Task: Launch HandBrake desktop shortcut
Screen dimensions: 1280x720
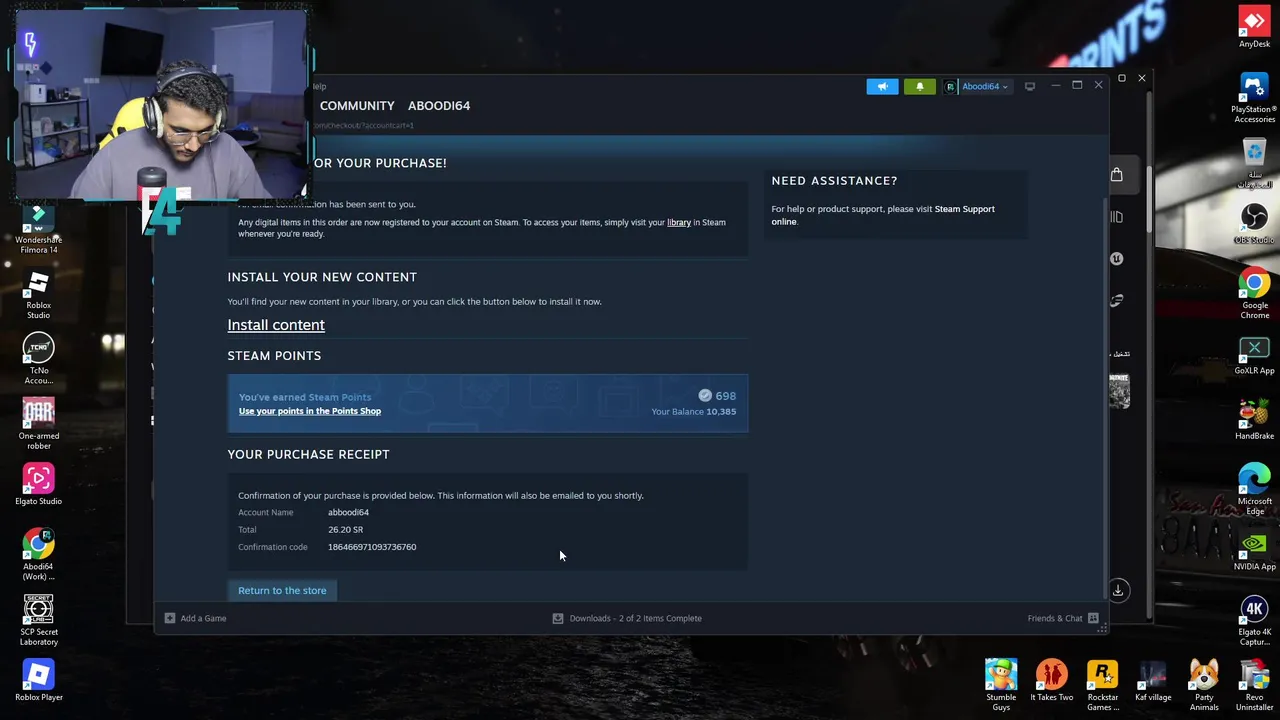Action: (x=1254, y=419)
